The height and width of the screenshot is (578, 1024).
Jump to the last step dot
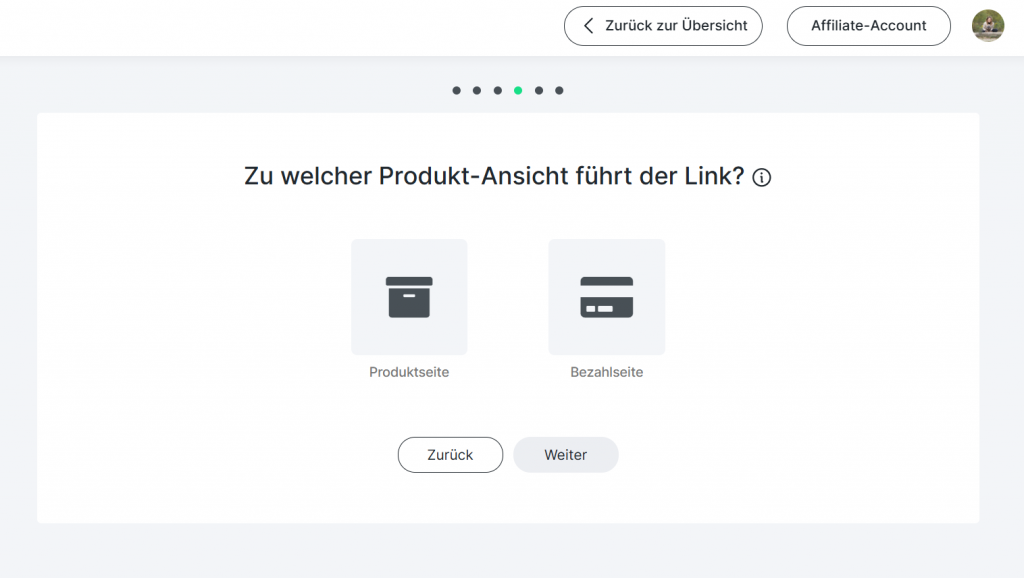tap(559, 91)
